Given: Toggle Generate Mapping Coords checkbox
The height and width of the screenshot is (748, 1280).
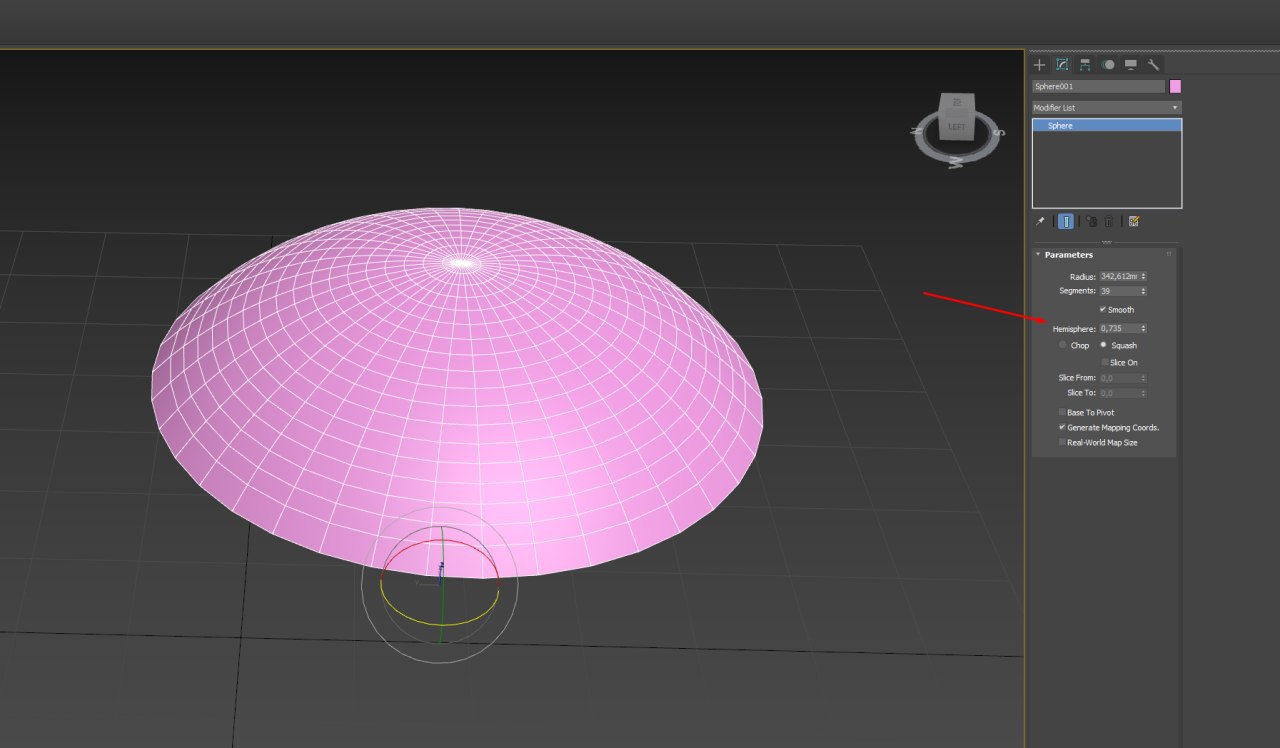Looking at the screenshot, I should pos(1062,427).
